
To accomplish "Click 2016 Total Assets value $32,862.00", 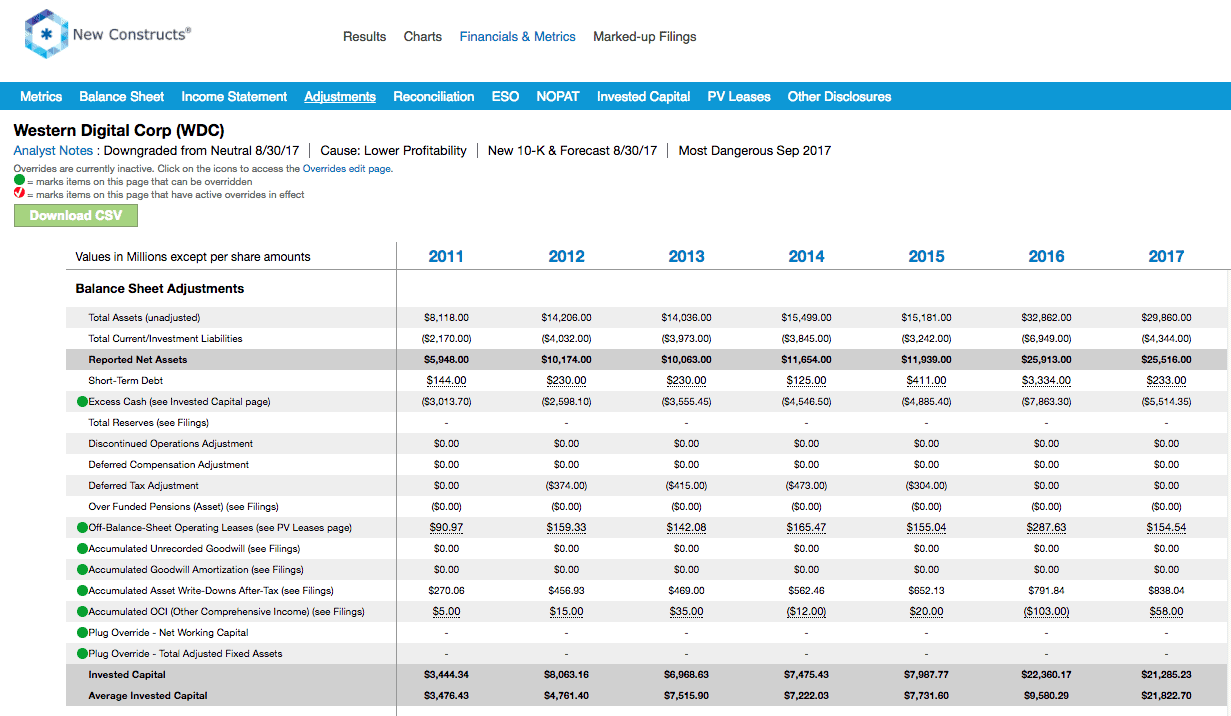I will [1046, 318].
